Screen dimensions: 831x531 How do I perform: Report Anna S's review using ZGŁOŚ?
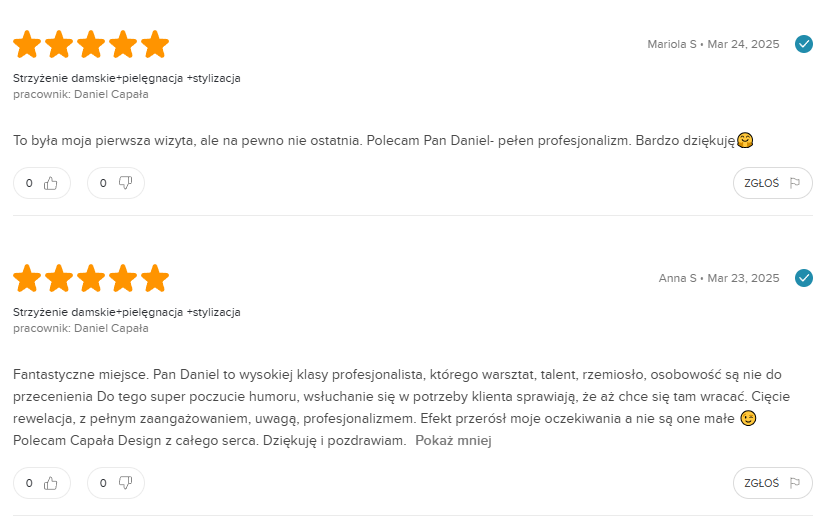click(x=772, y=483)
